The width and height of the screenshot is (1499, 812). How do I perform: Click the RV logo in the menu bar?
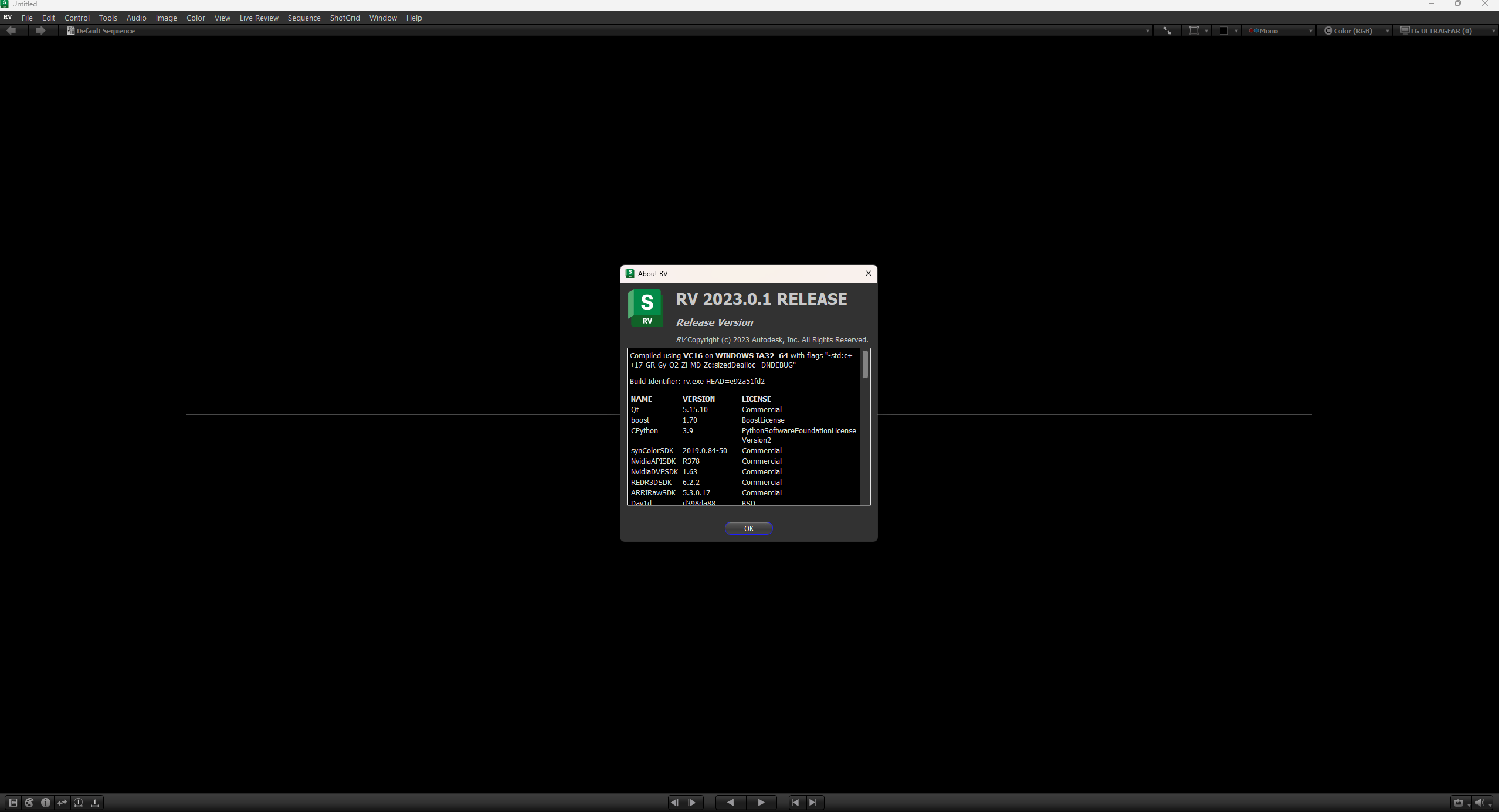8,18
